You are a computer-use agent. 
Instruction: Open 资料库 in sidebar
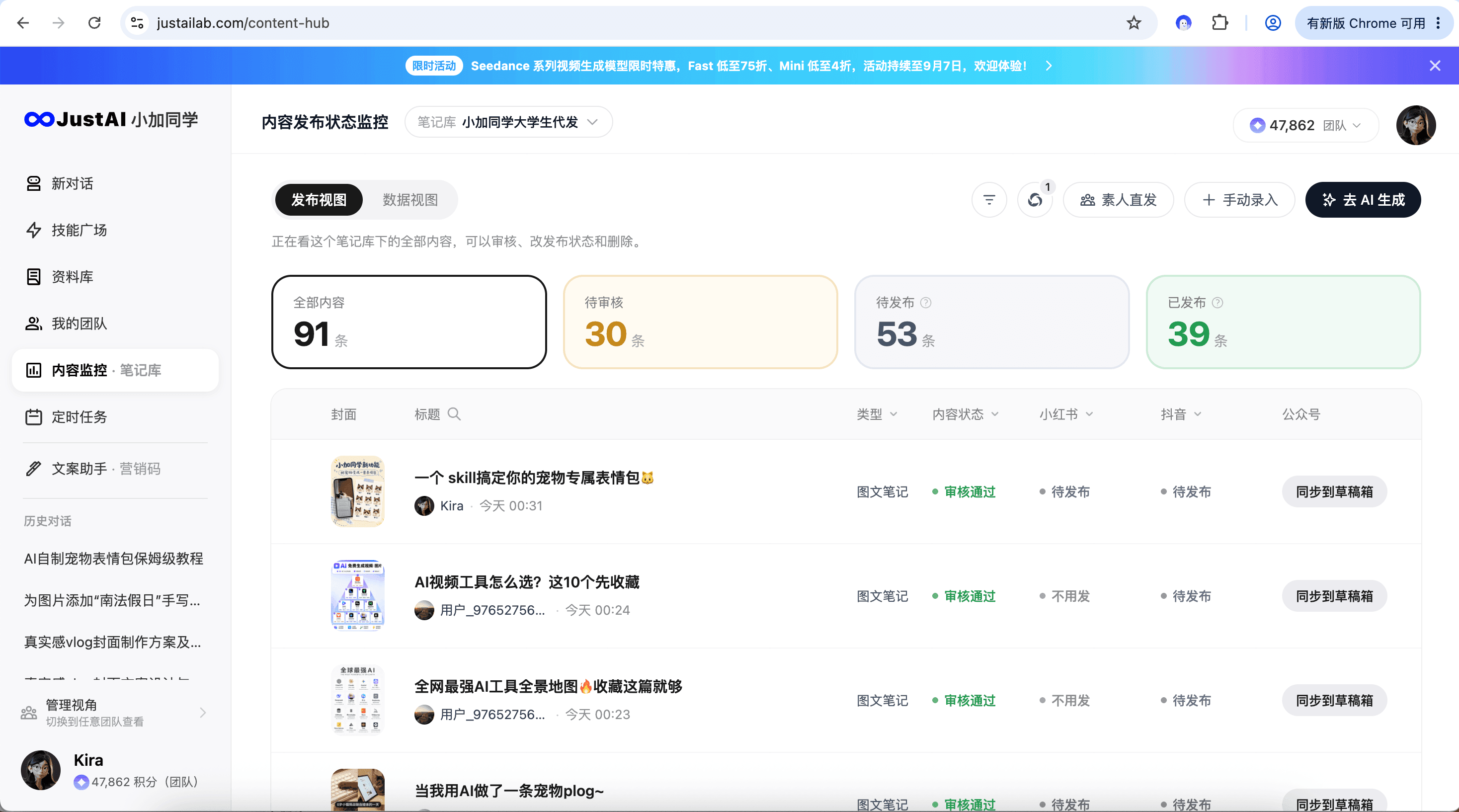coord(115,277)
